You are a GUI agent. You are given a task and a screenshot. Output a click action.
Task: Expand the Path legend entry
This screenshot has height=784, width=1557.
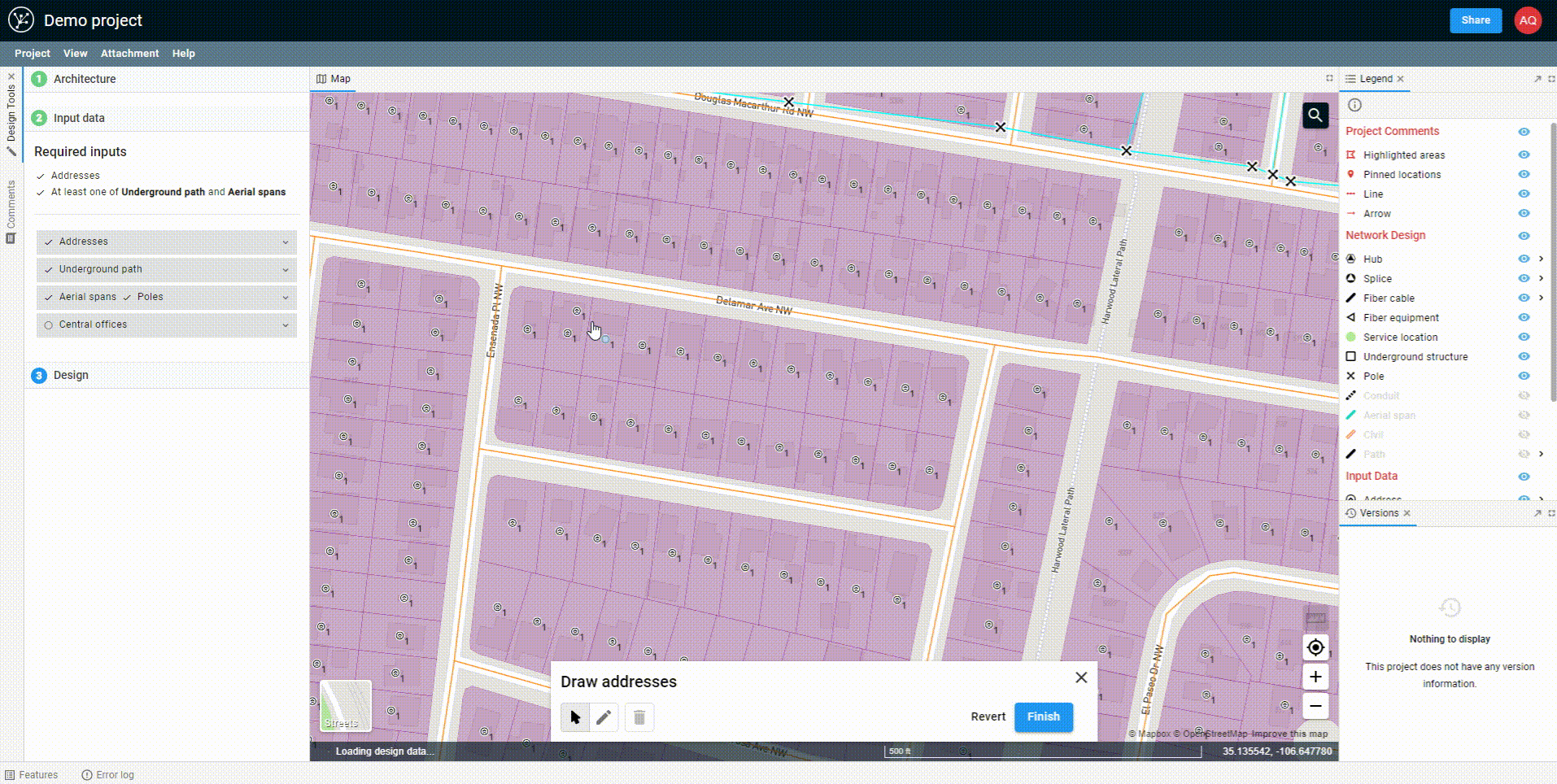(1541, 454)
